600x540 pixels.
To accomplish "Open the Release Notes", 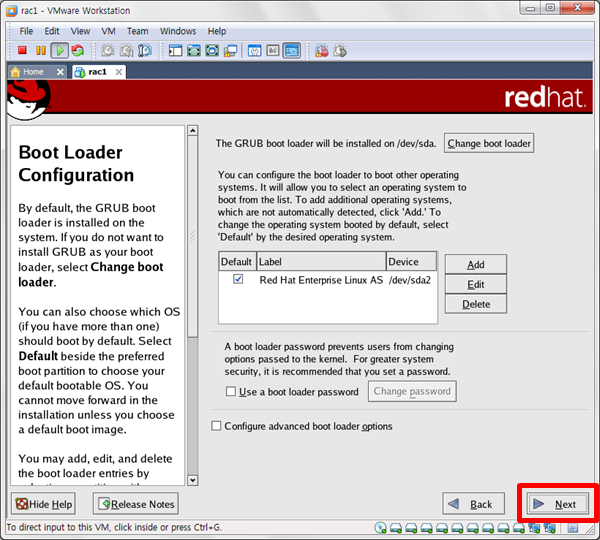I will pos(136,504).
